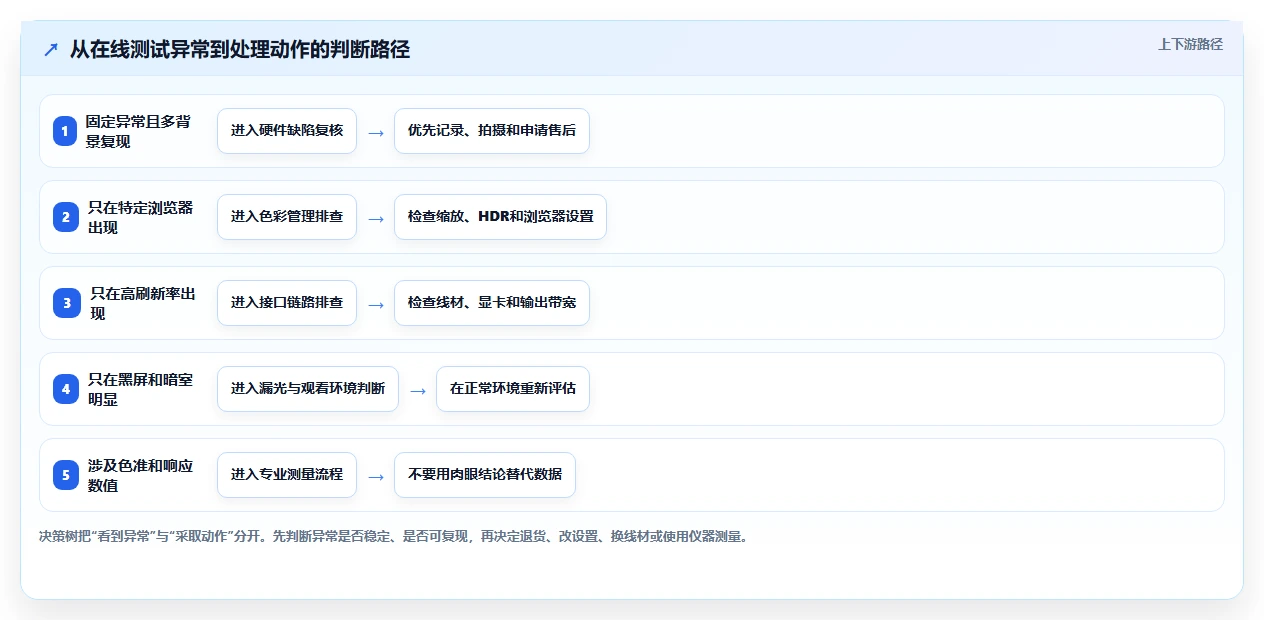This screenshot has height=620, width=1264.
Task: Click the title 从在线测试异常到处理动作的判断路径
Action: [240, 50]
